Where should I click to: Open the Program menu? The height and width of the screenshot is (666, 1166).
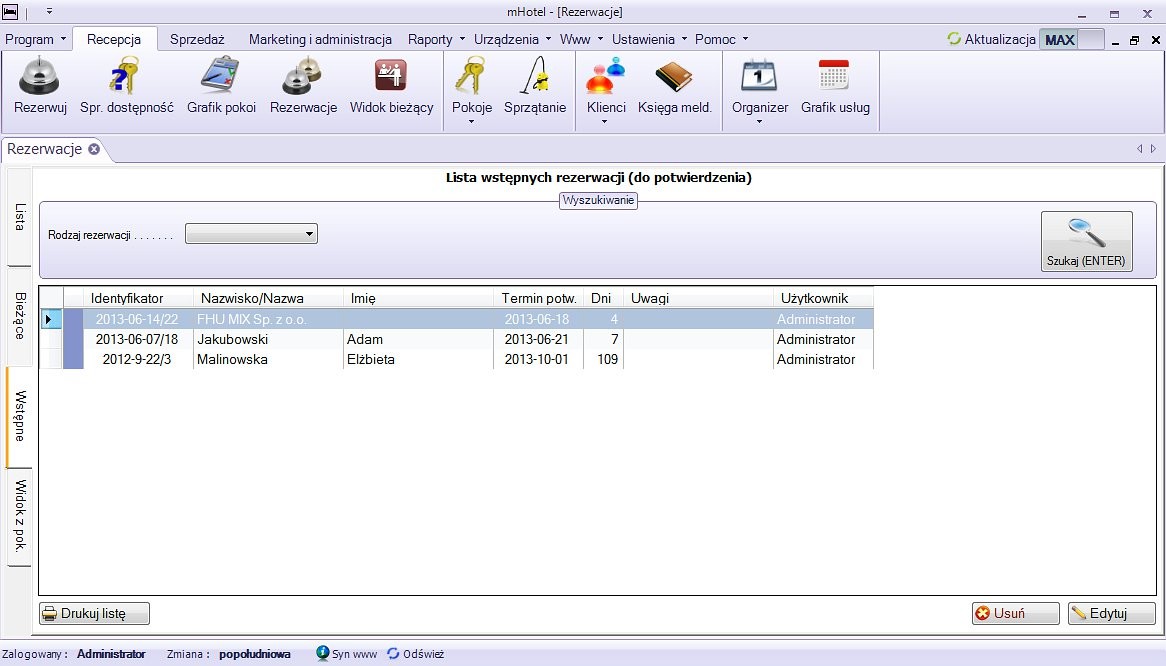click(36, 39)
